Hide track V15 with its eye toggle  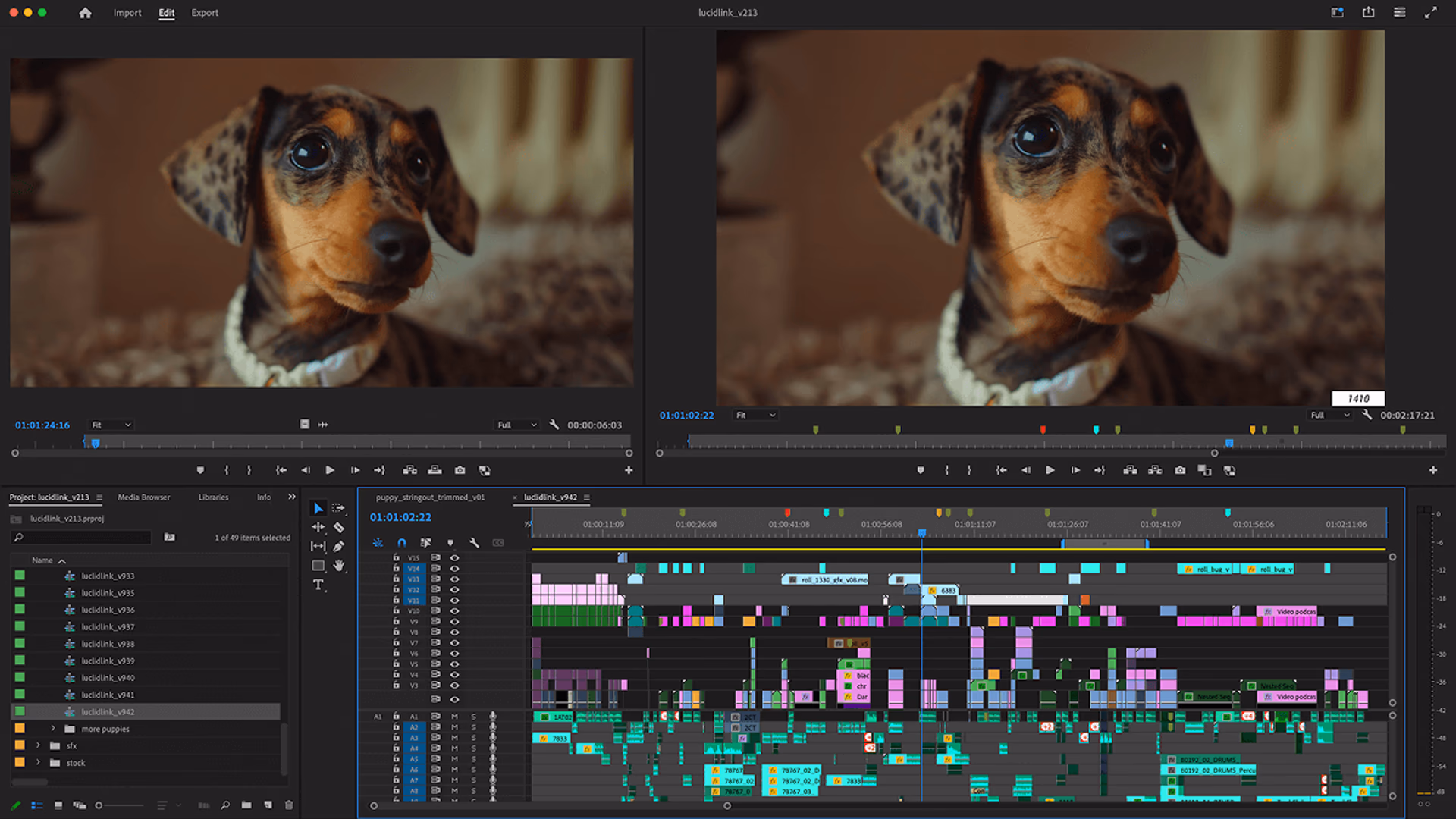point(455,557)
